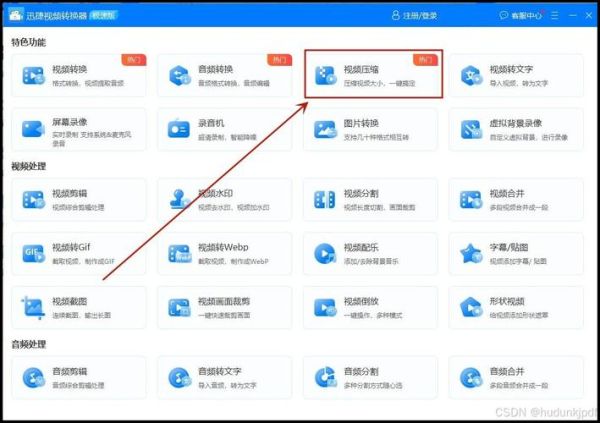Open the 字幕/贴图 star icon
This screenshot has height=423, width=600.
[471, 254]
